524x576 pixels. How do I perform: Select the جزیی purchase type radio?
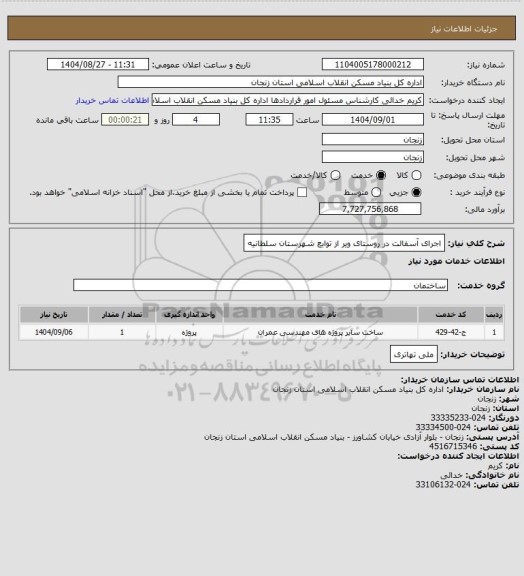(416, 192)
